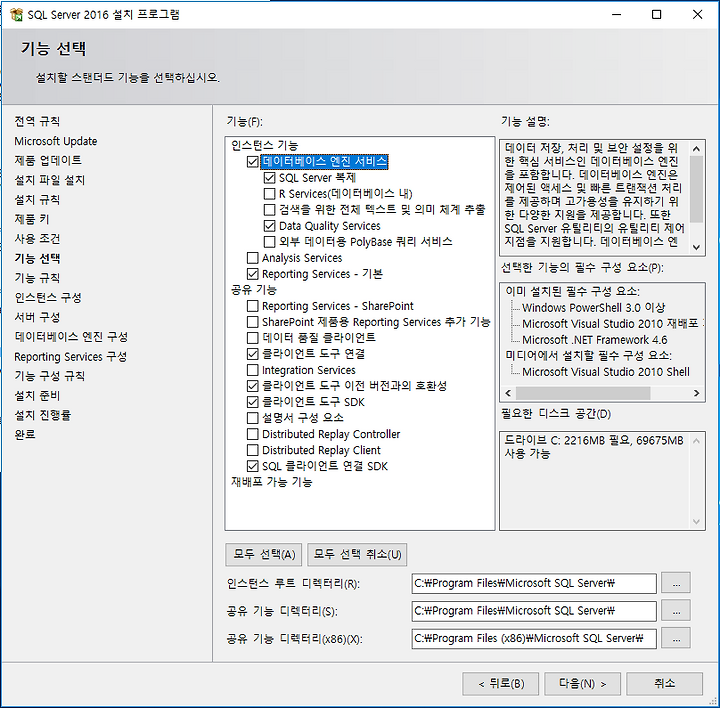Viewport: 720px width, 708px height.
Task: Uncheck 클라이언트 도구 SDK checkbox
Action: tap(253, 402)
